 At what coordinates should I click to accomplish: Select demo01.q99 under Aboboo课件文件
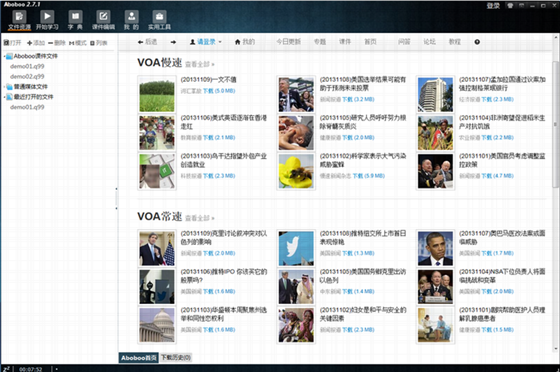(x=27, y=66)
